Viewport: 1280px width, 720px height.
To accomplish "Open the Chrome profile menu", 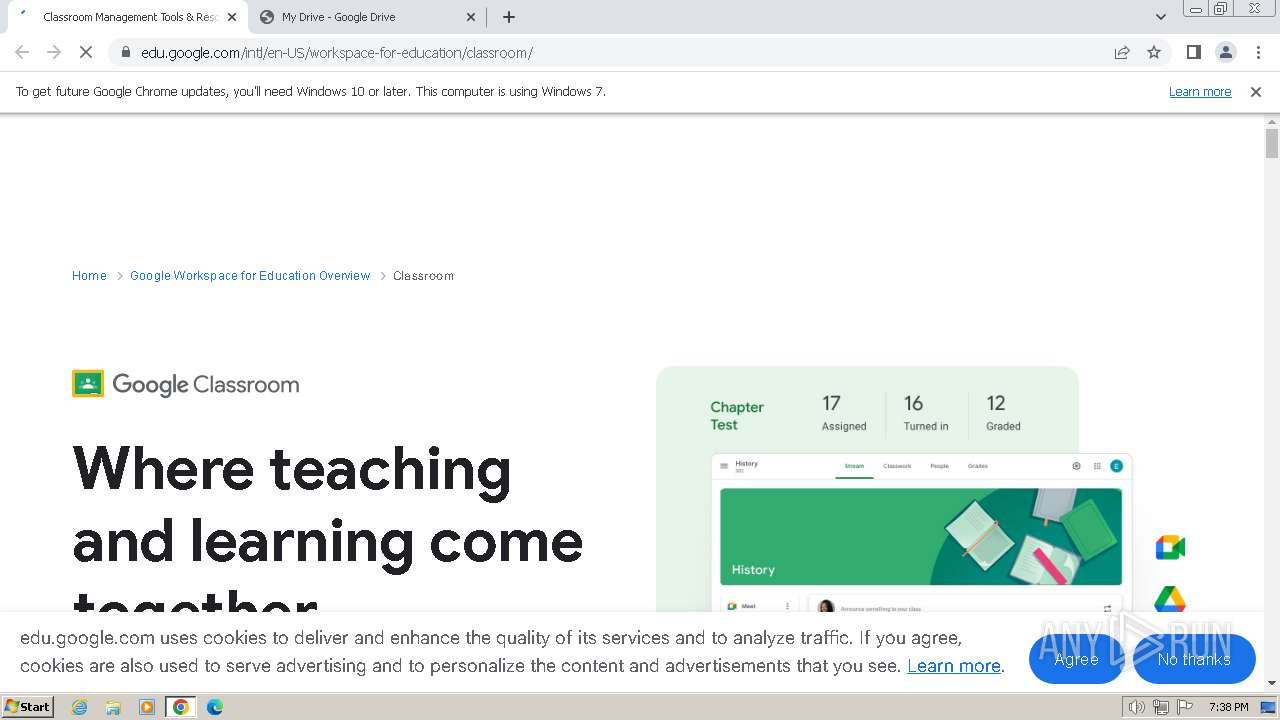I will point(1226,53).
